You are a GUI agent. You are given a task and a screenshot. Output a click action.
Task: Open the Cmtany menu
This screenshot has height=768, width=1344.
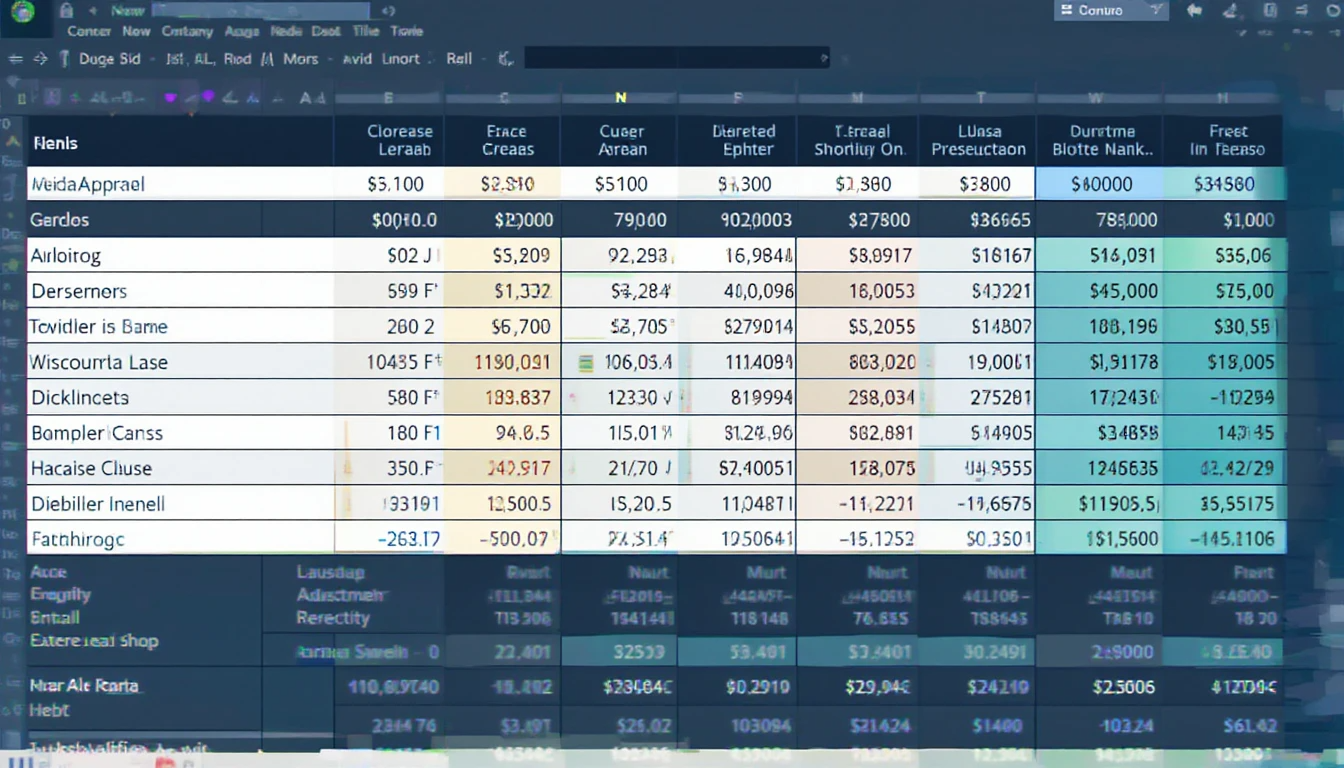click(x=187, y=31)
